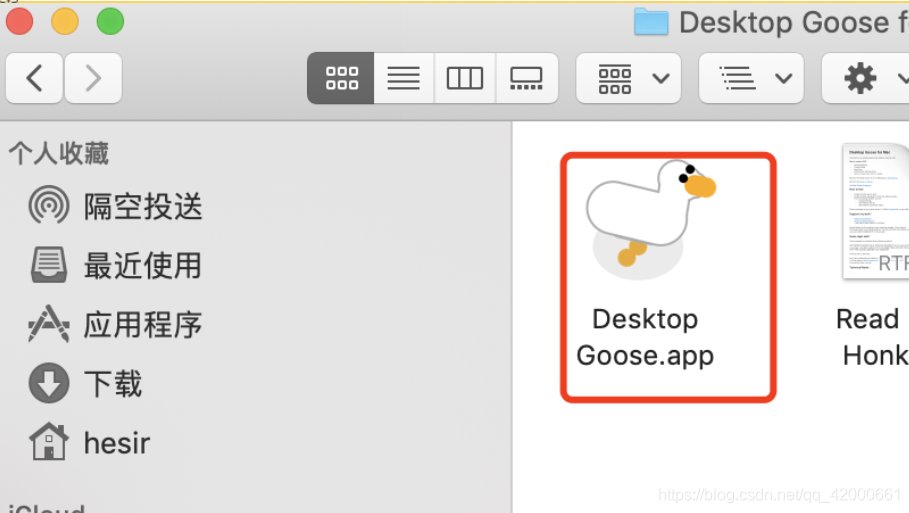This screenshot has width=909, height=513.
Task: Open 下载 (Downloads) in sidebar
Action: [113, 384]
